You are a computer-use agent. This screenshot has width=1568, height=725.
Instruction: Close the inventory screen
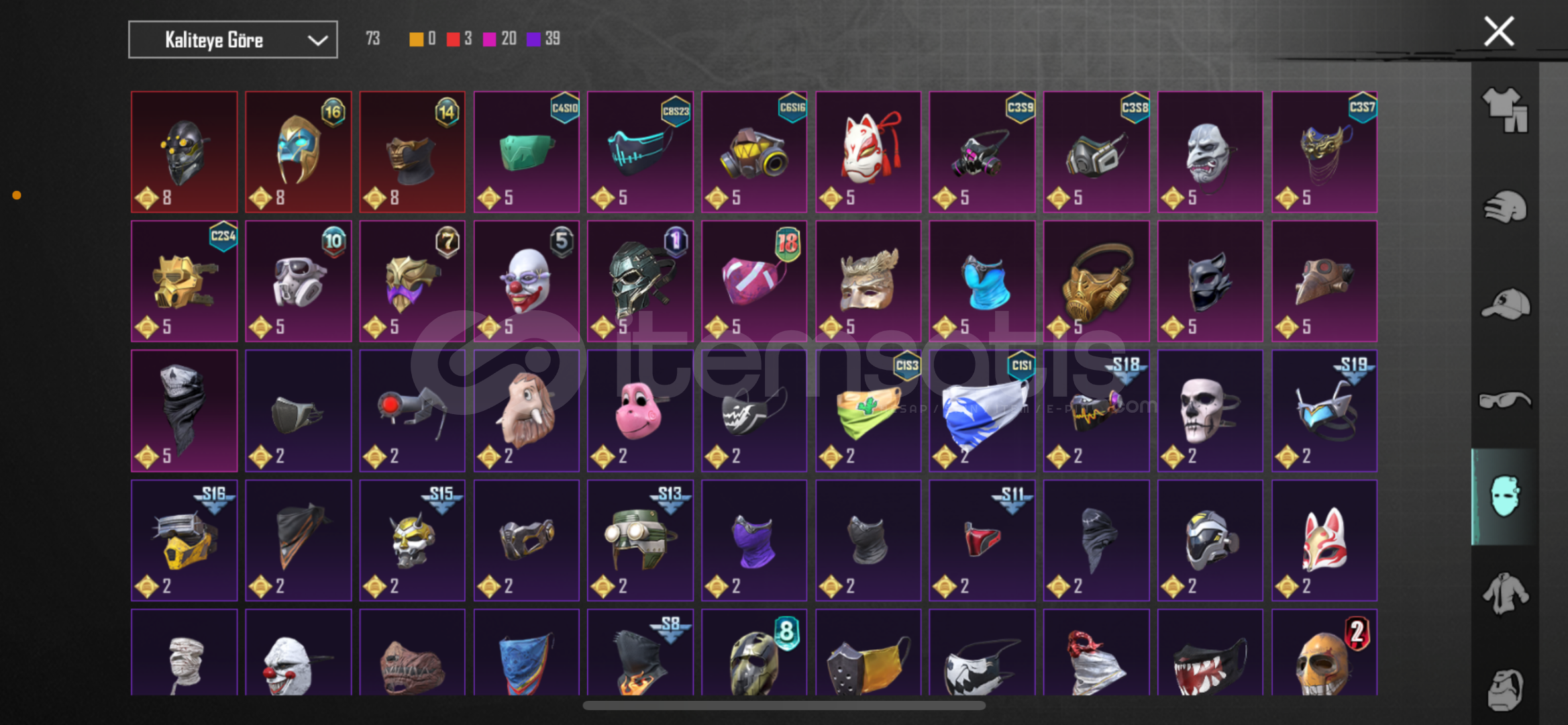pyautogui.click(x=1498, y=31)
